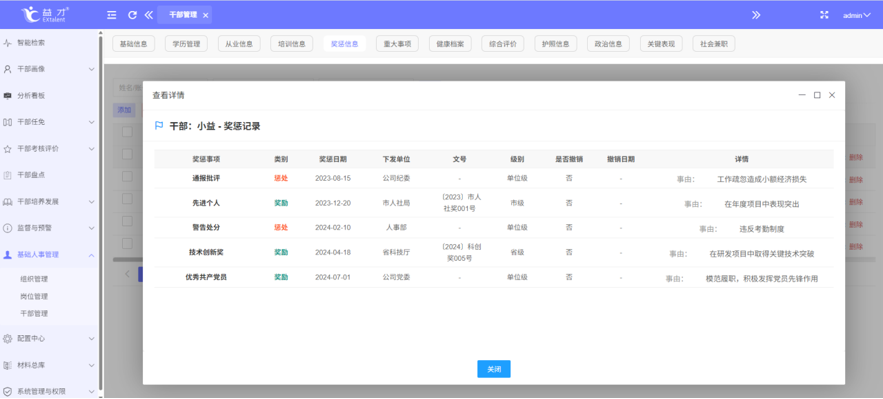Open 干部管理 submenu item

pos(34,313)
